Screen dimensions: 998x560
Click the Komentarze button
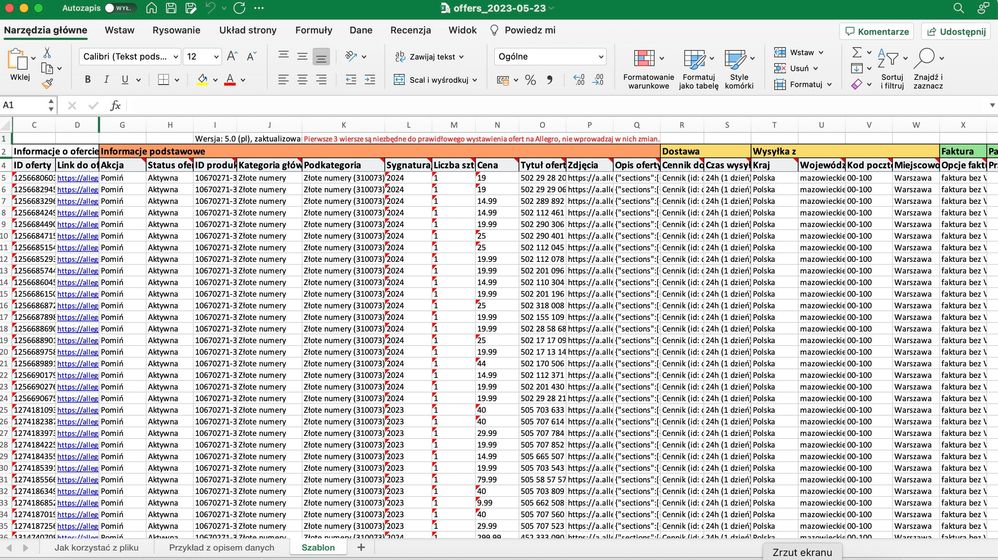876,31
